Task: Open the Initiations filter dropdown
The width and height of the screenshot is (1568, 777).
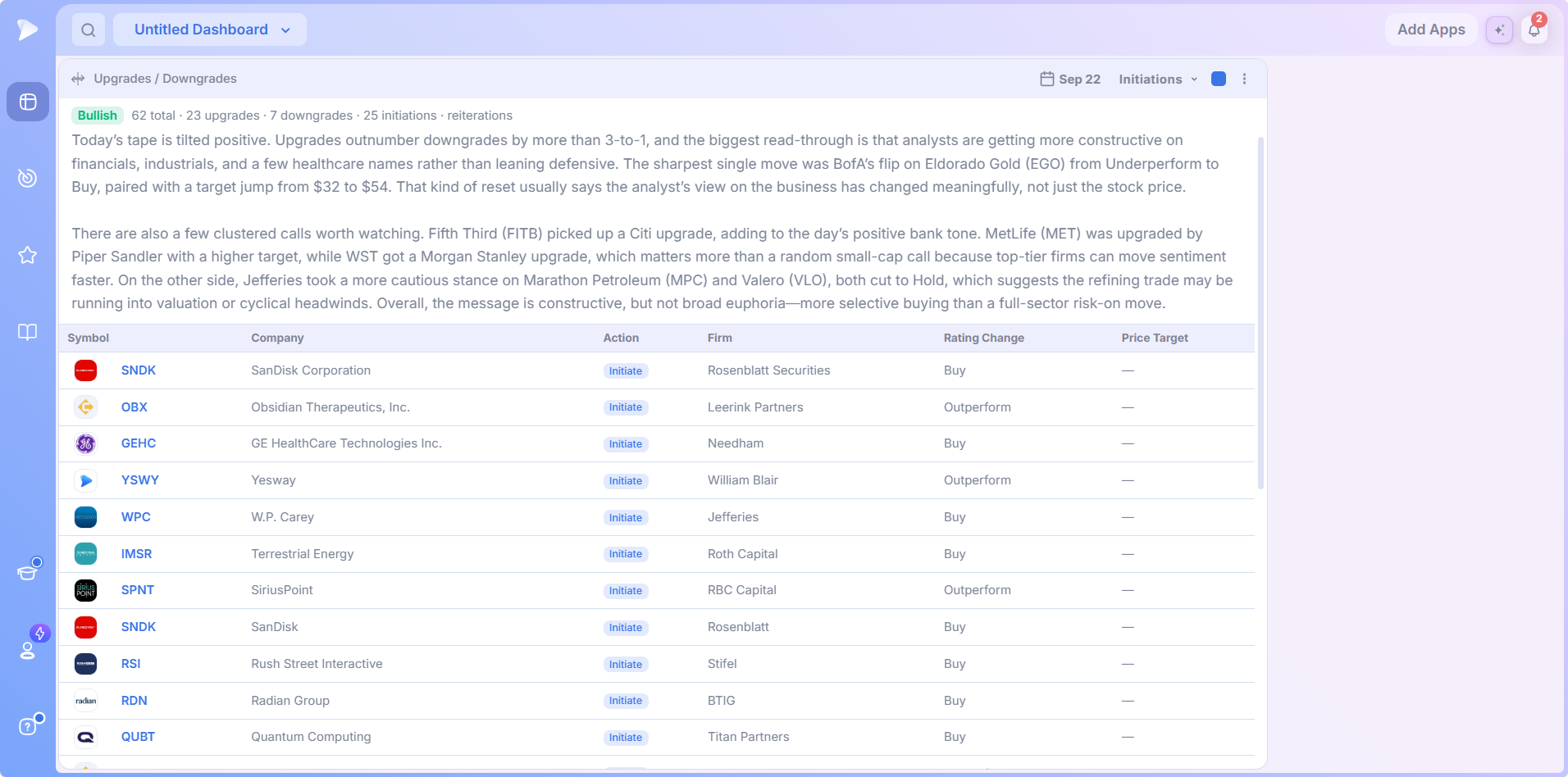Action: point(1158,79)
